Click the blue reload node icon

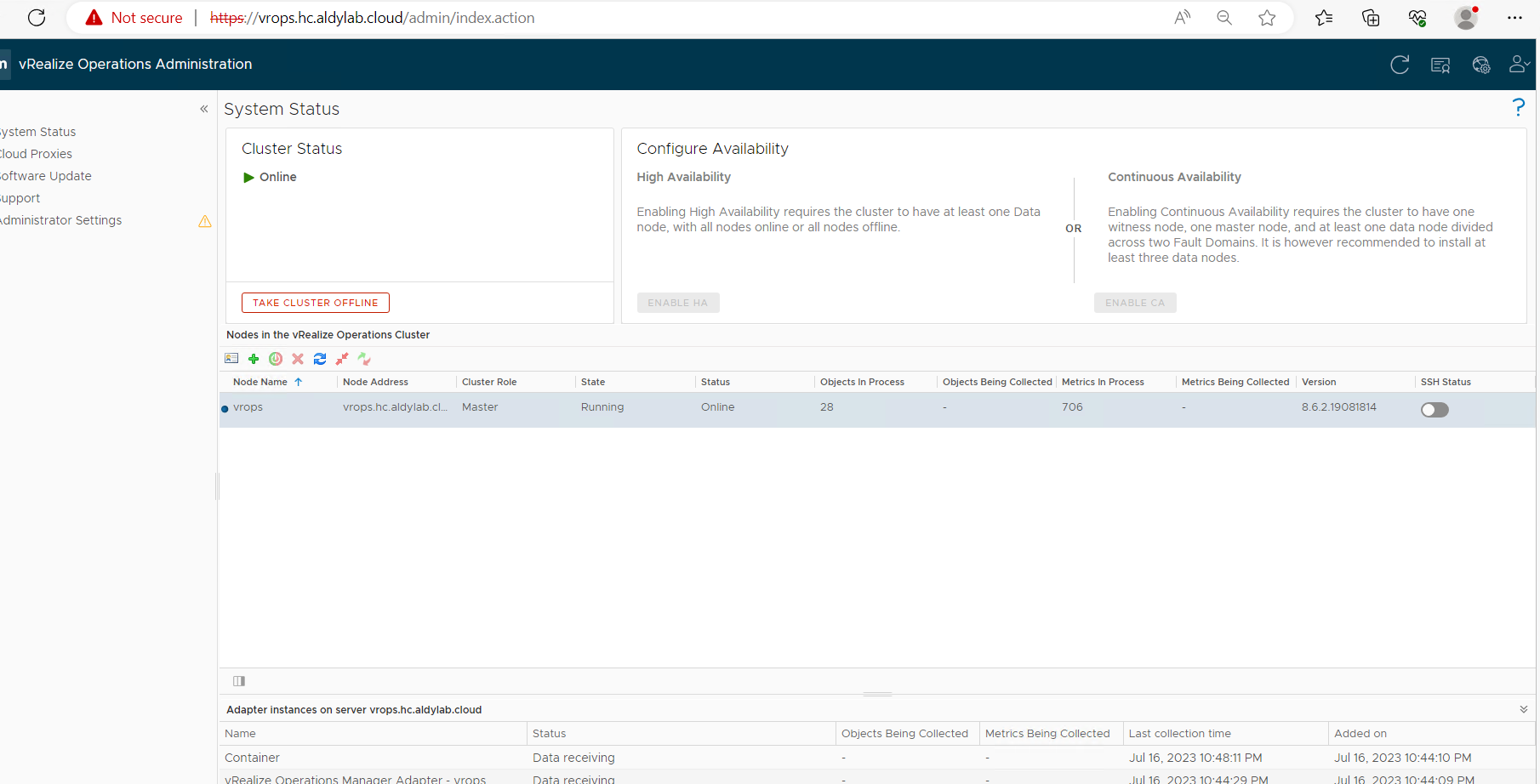pos(320,359)
